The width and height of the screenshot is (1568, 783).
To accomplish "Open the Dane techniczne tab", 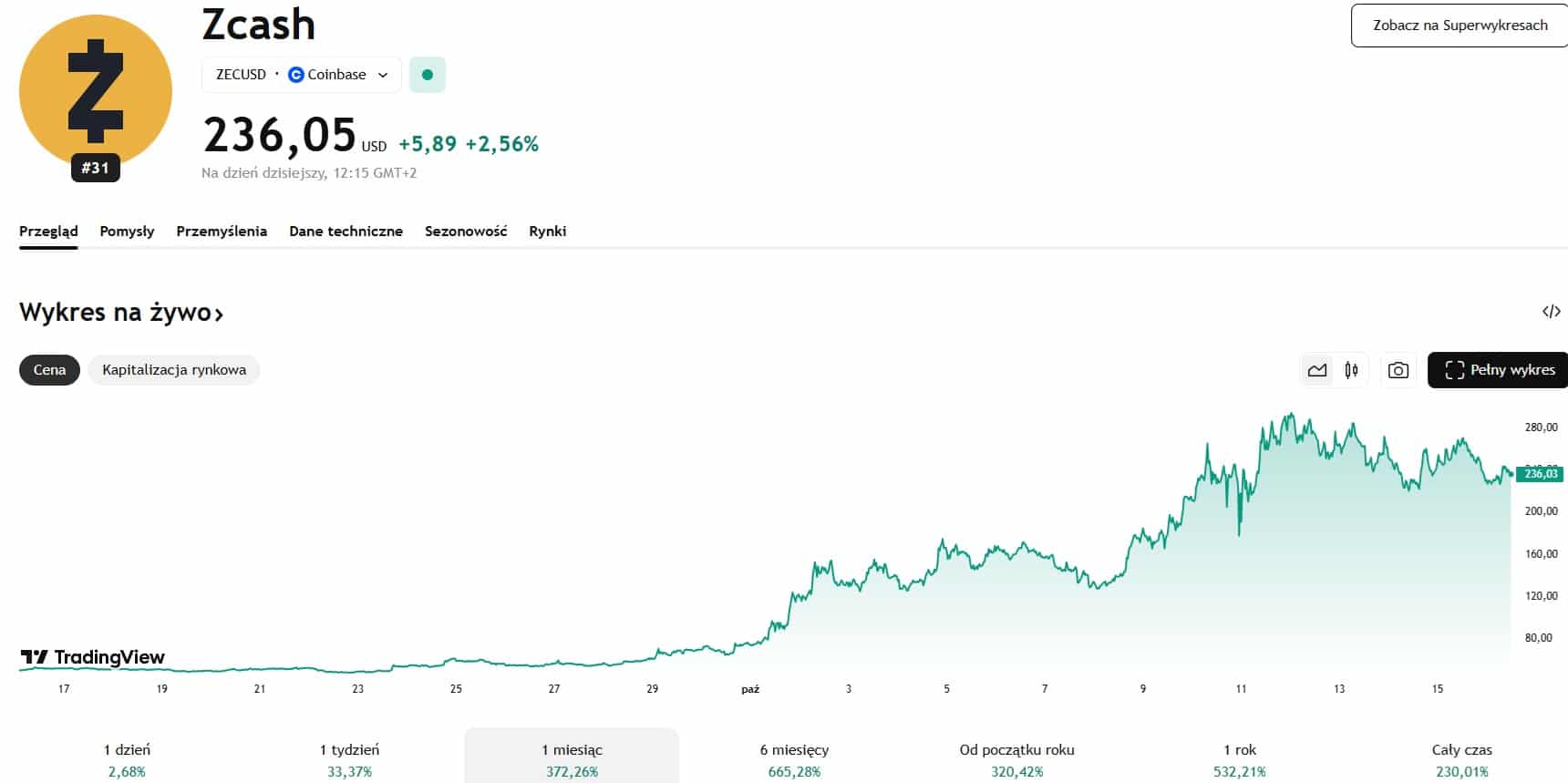I will point(346,232).
